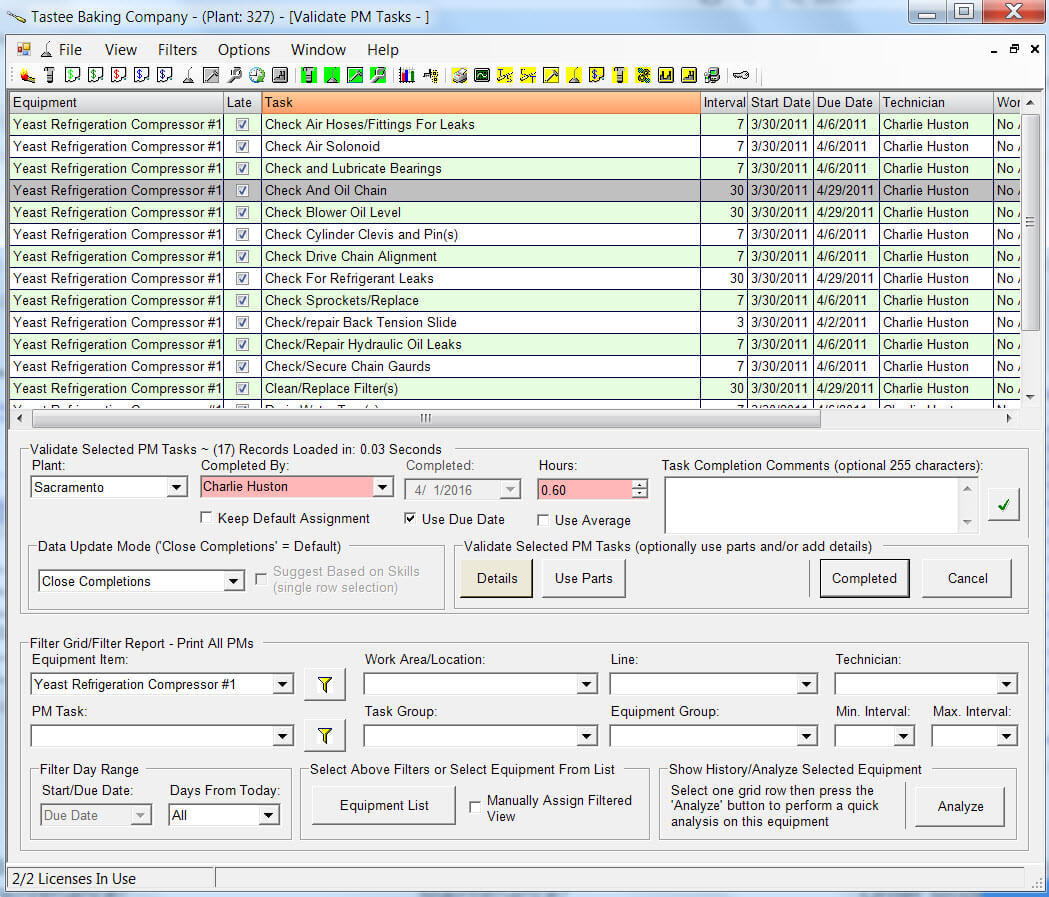Screen dimensions: 1049x897
Task: Click inside the Task Completion Comments box
Action: point(814,505)
